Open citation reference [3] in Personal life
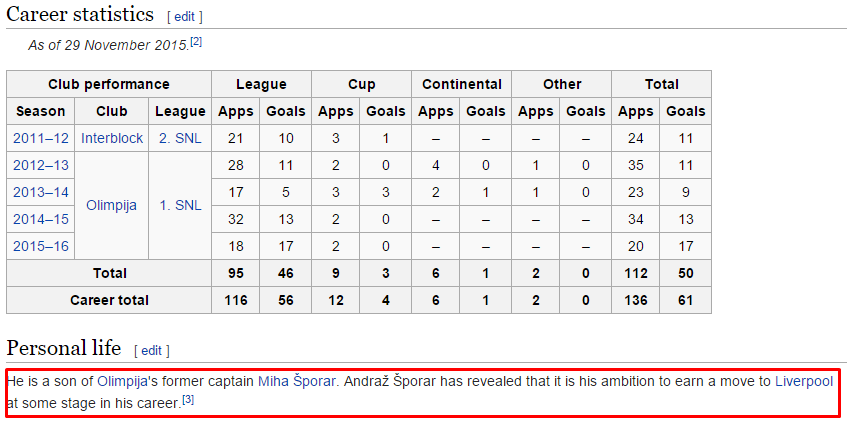852x428 pixels. point(188,400)
